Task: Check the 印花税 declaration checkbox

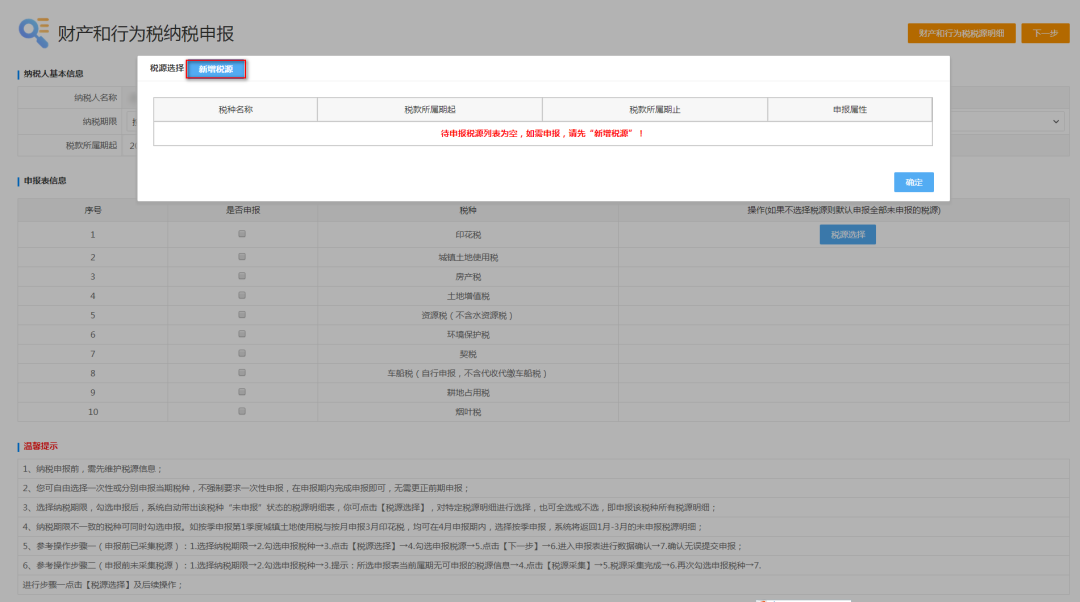Action: pos(242,234)
